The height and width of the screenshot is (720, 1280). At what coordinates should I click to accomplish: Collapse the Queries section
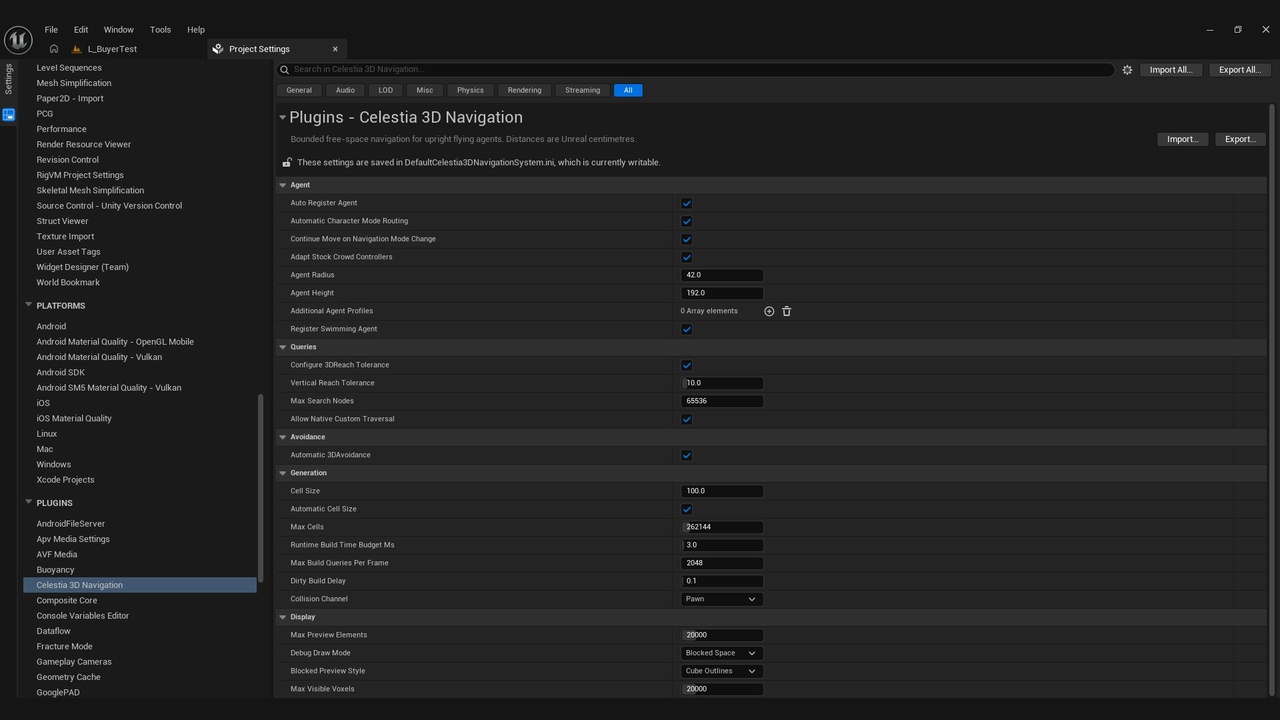[x=283, y=347]
